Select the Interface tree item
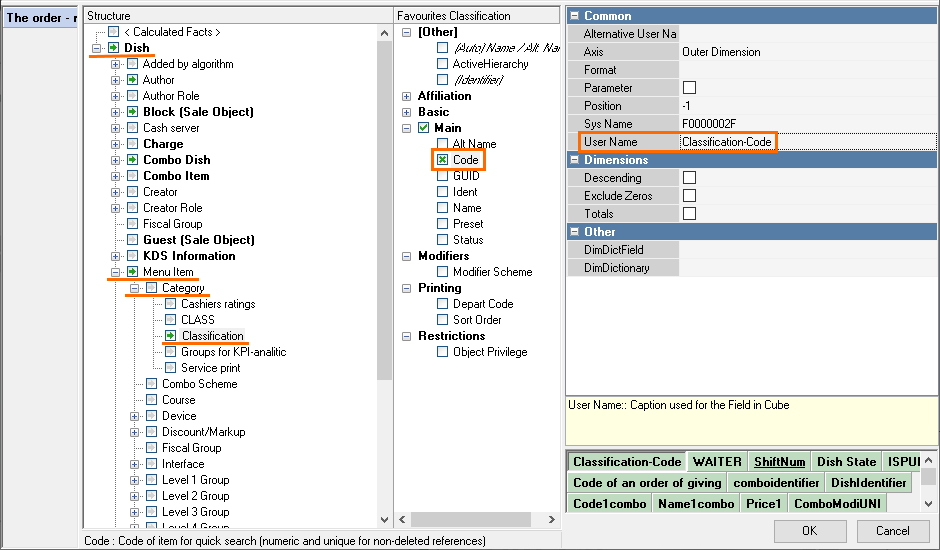Image resolution: width=940 pixels, height=550 pixels. (x=183, y=464)
